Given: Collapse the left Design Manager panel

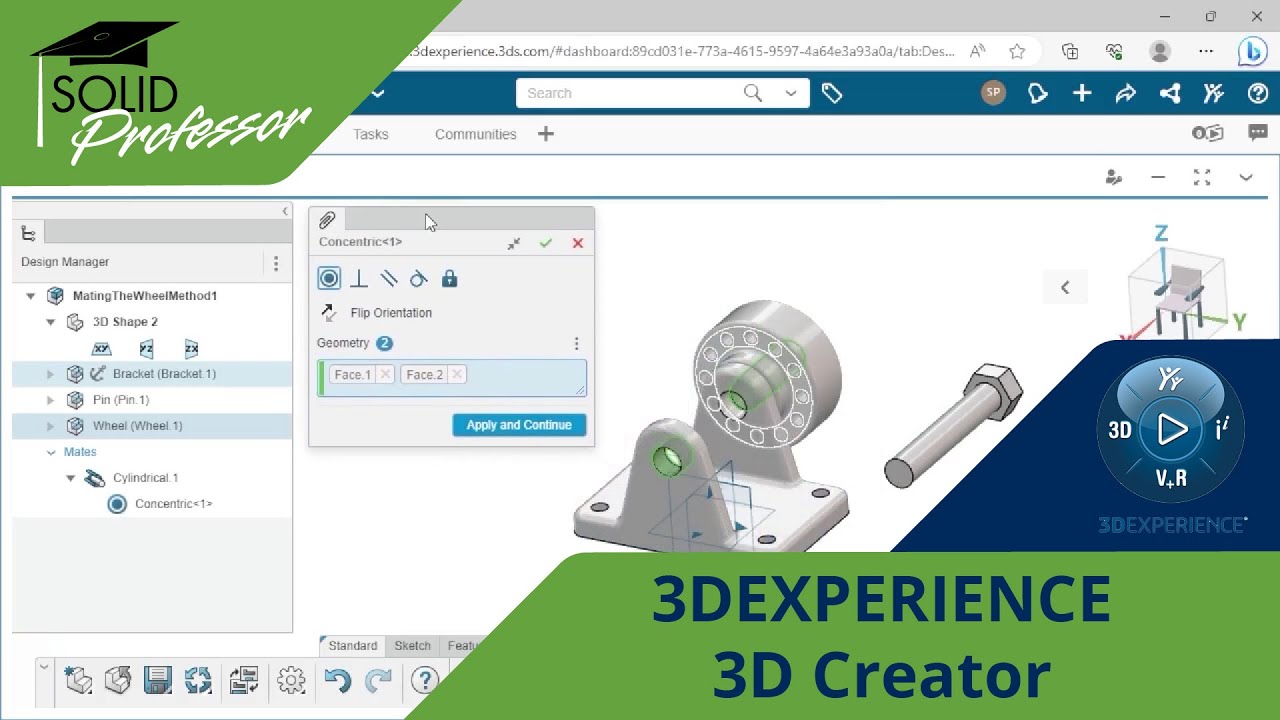Looking at the screenshot, I should coord(285,212).
